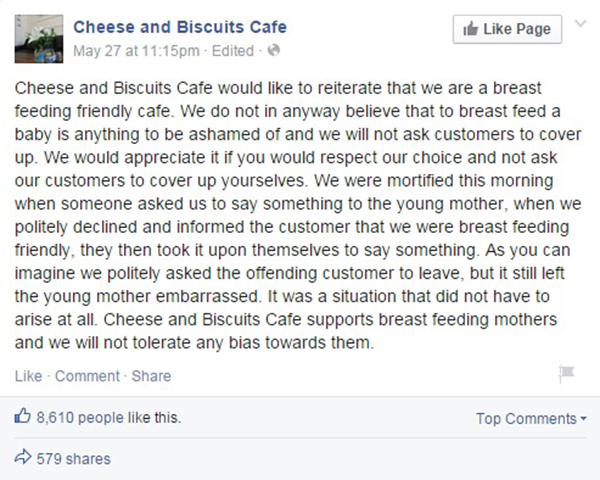Viewport: 600px width, 480px height.
Task: Choose the Share action below the post
Action: (151, 376)
